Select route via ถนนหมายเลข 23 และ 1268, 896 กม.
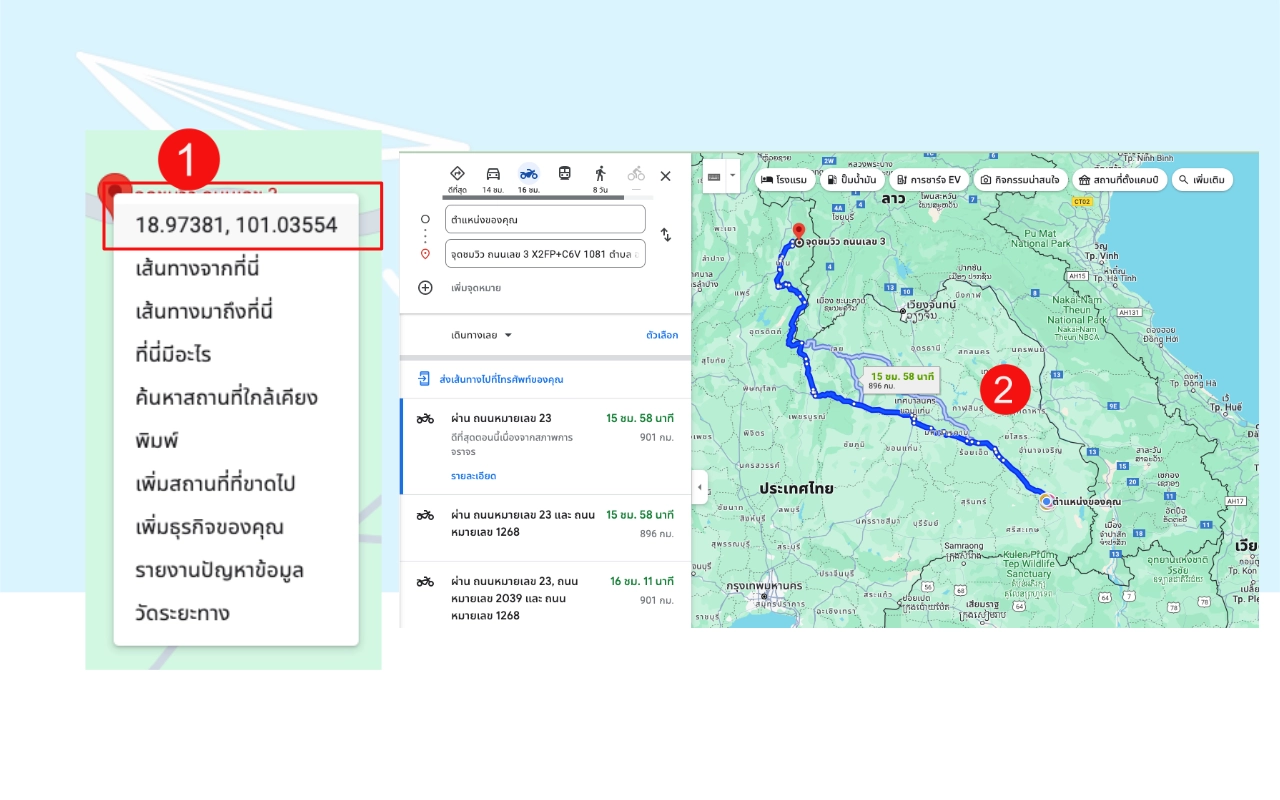 point(545,528)
